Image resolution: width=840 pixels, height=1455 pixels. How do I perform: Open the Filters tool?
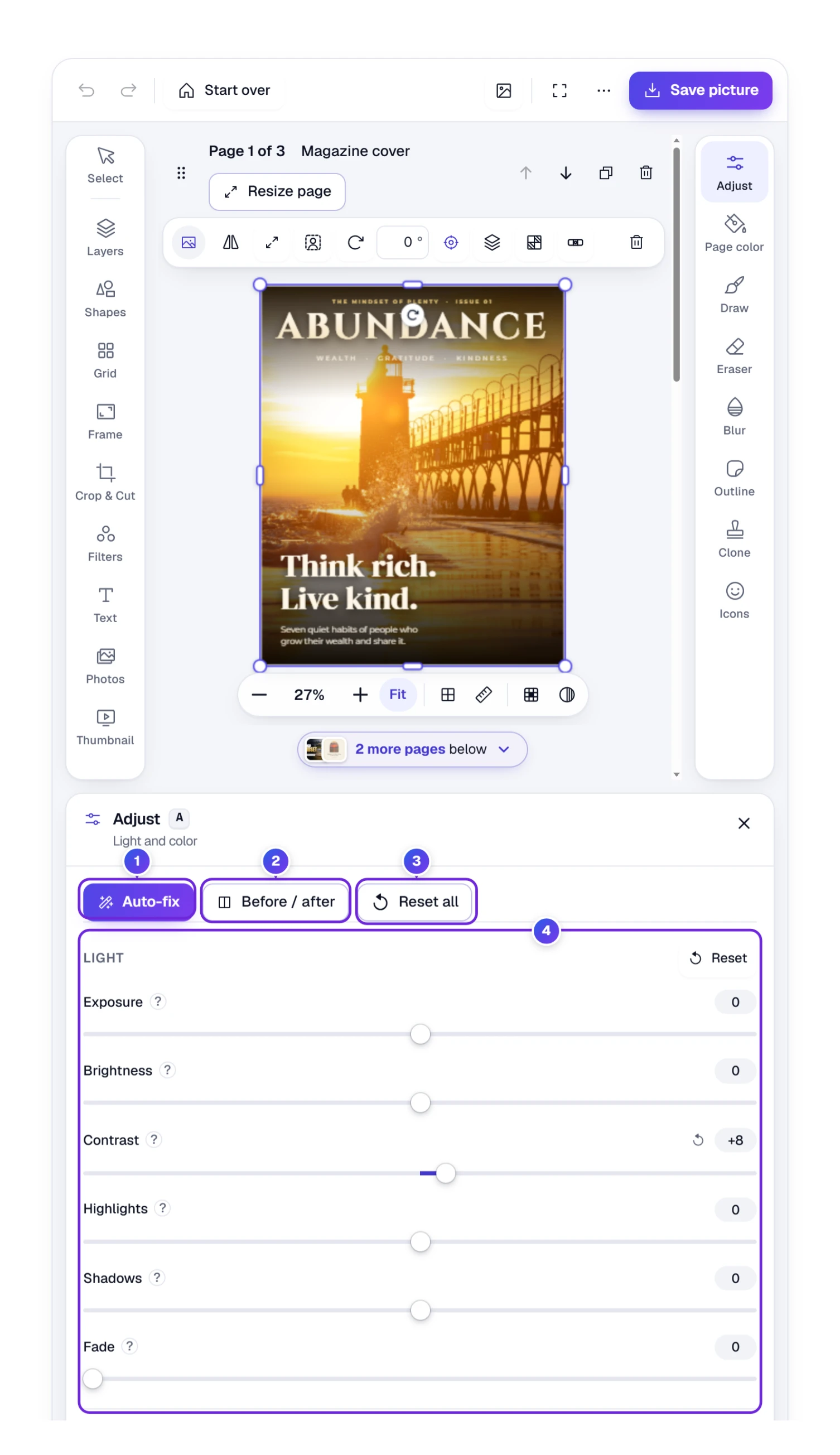(105, 543)
